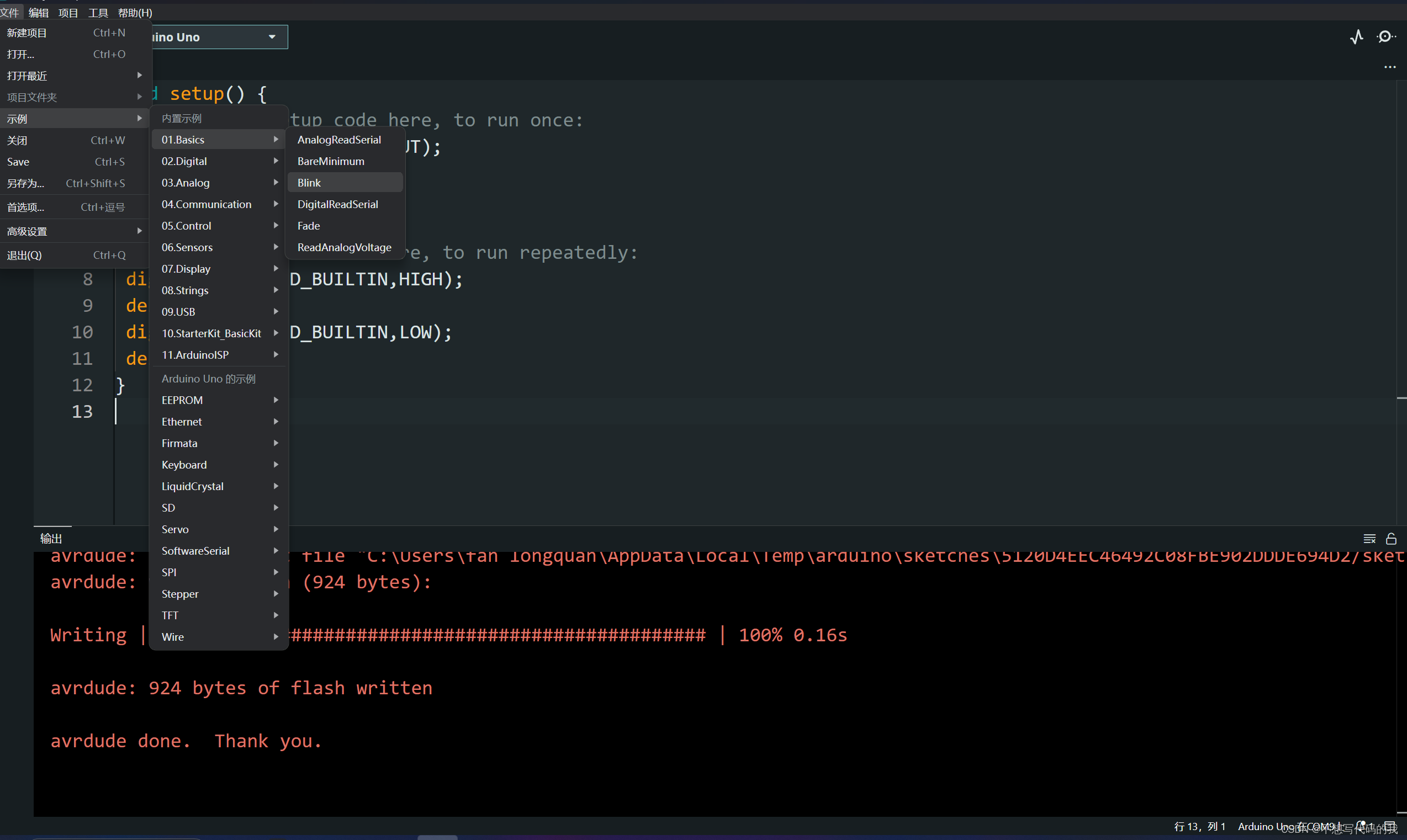Expand the 打开最近 submenu
The image size is (1407, 840).
[x=75, y=76]
